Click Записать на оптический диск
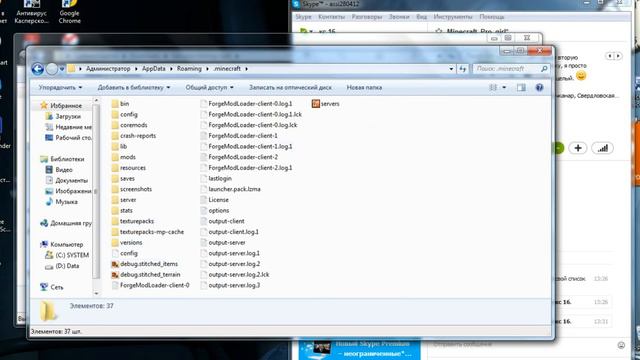 coord(290,87)
